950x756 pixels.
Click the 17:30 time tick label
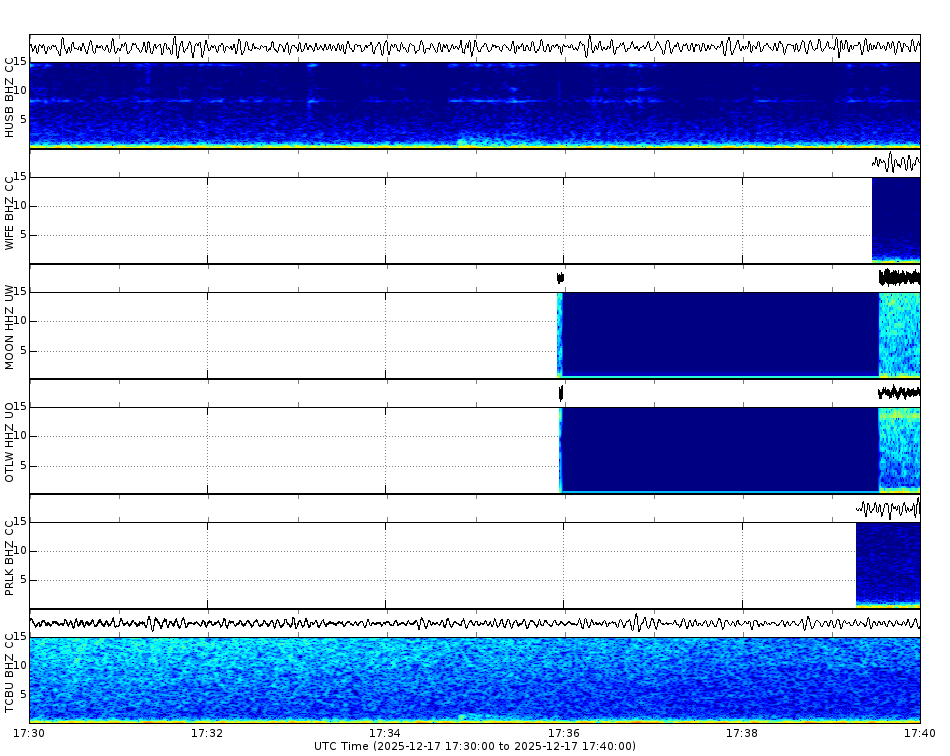click(x=30, y=733)
